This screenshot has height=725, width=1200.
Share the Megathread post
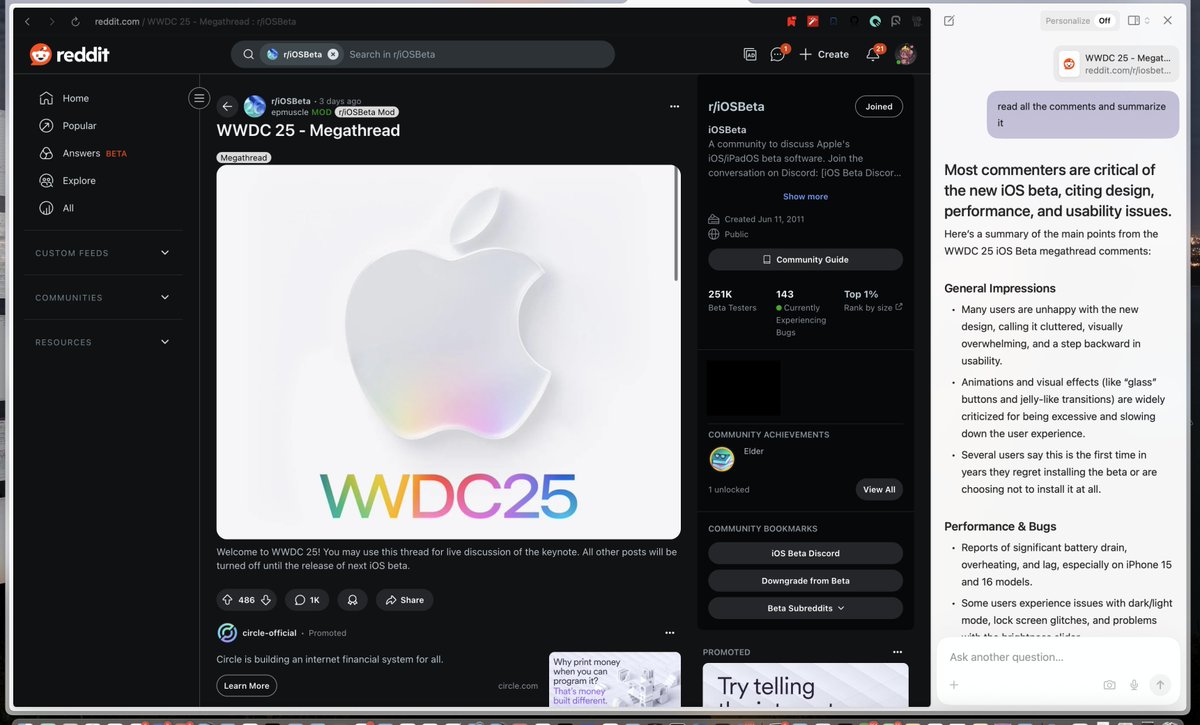[404, 600]
